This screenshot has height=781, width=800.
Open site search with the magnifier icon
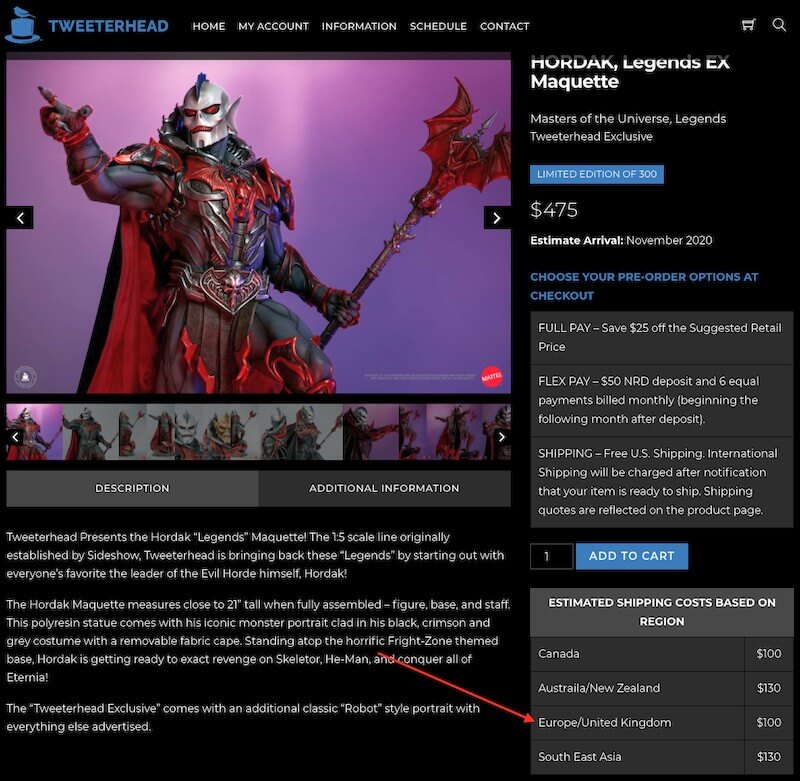[779, 24]
